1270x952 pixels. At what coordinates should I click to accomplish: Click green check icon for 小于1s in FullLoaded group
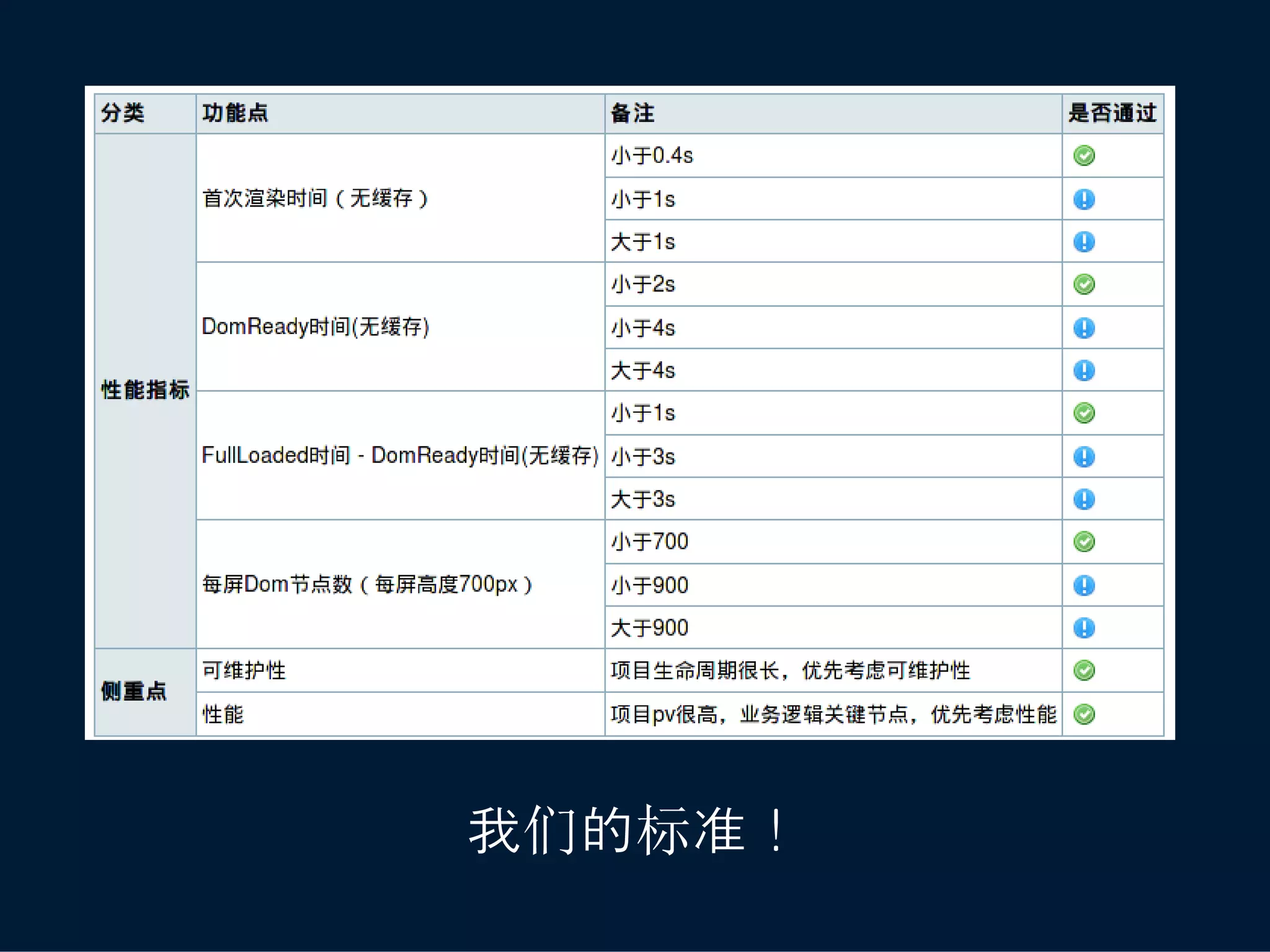click(1084, 413)
